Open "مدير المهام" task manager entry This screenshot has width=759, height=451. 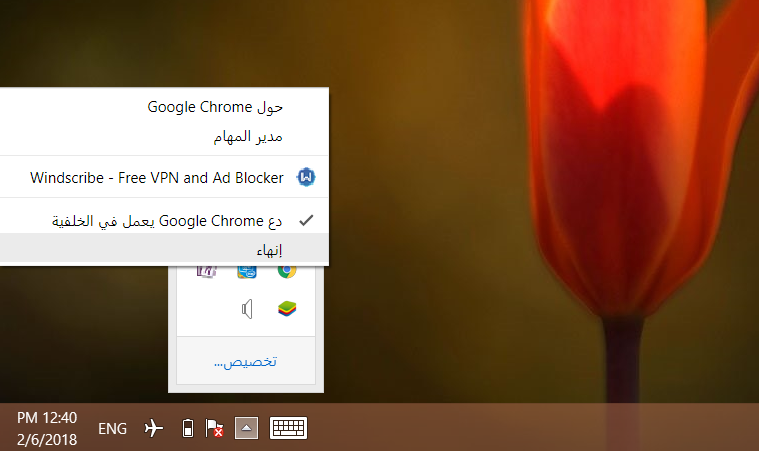250,135
